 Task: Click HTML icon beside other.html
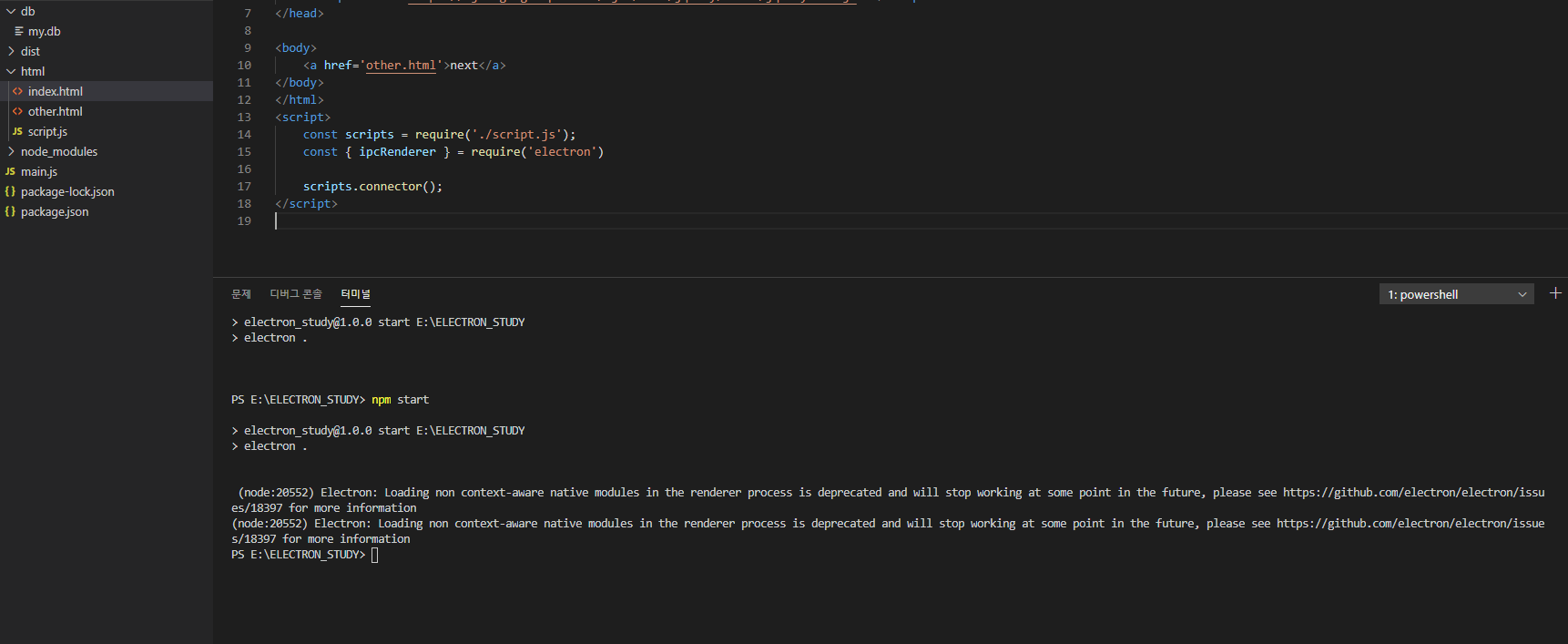(x=17, y=111)
